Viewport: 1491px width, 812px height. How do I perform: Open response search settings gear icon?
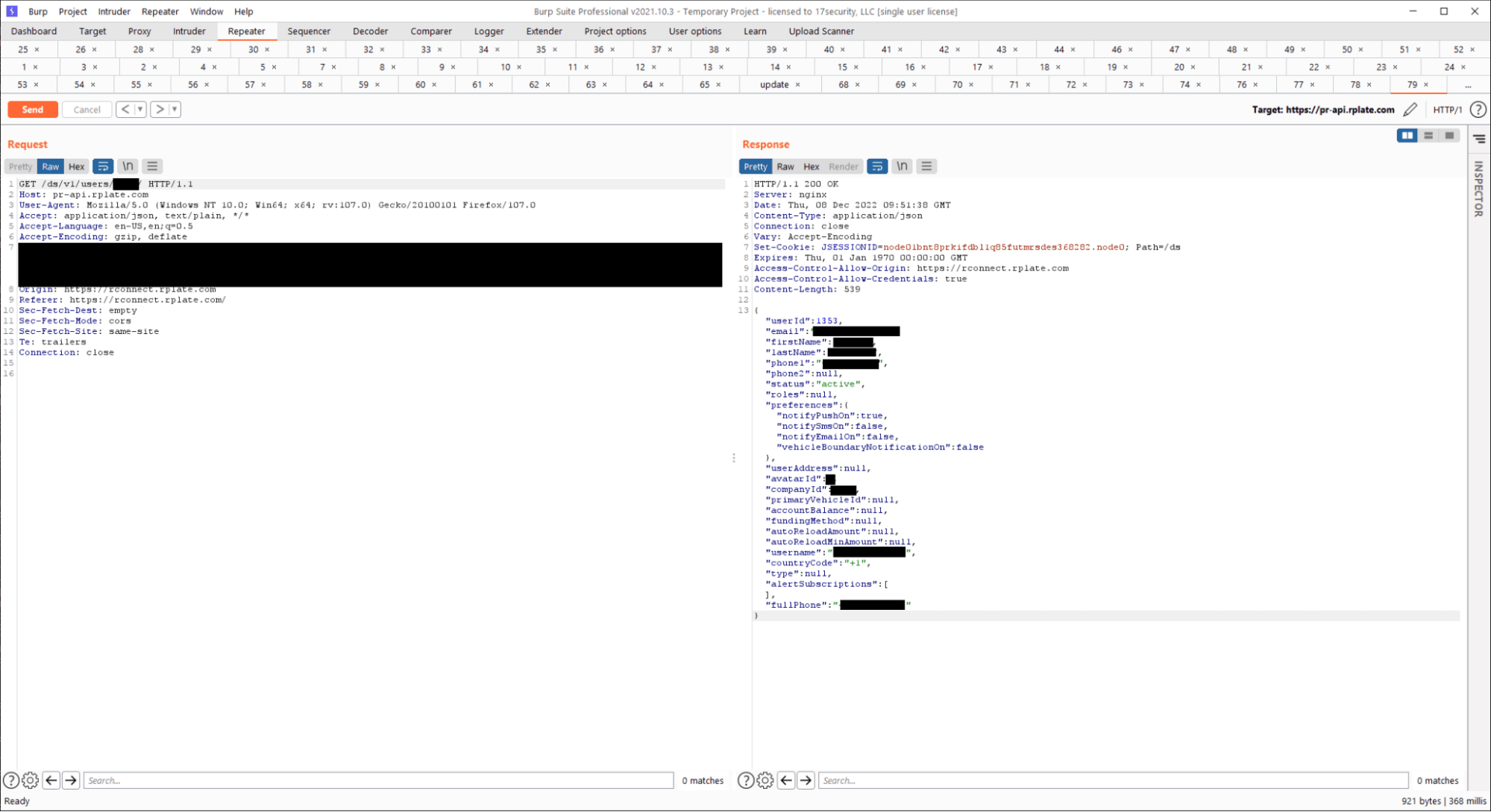click(765, 781)
